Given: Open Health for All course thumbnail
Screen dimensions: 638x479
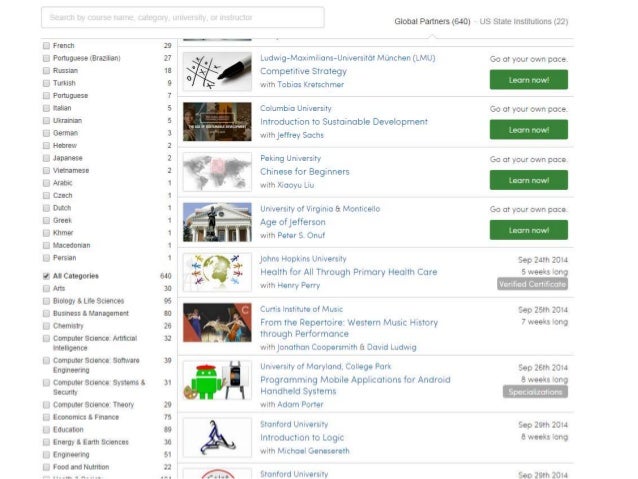Looking at the screenshot, I should (x=217, y=272).
